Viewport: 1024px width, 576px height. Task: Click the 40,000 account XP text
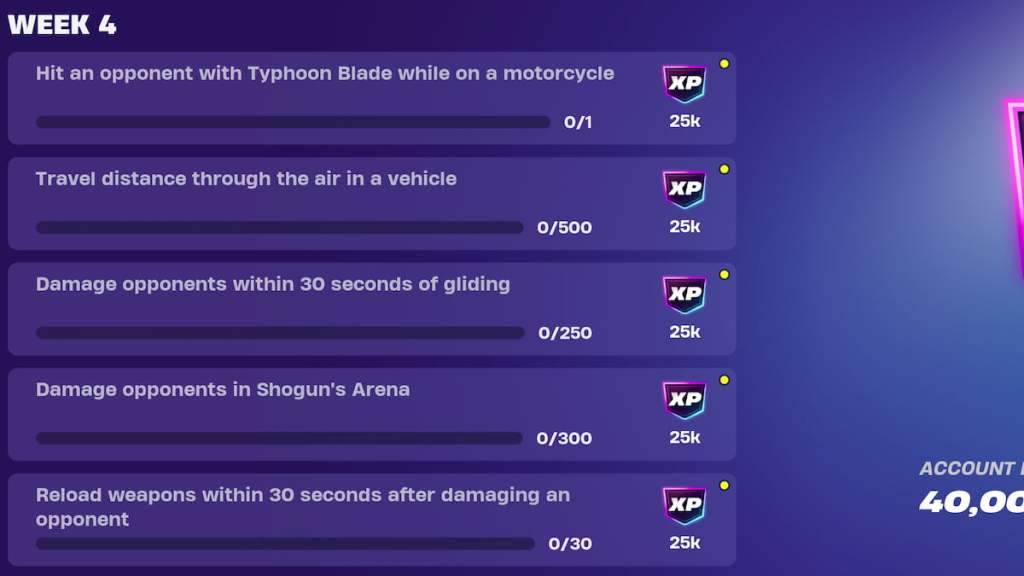tap(975, 505)
